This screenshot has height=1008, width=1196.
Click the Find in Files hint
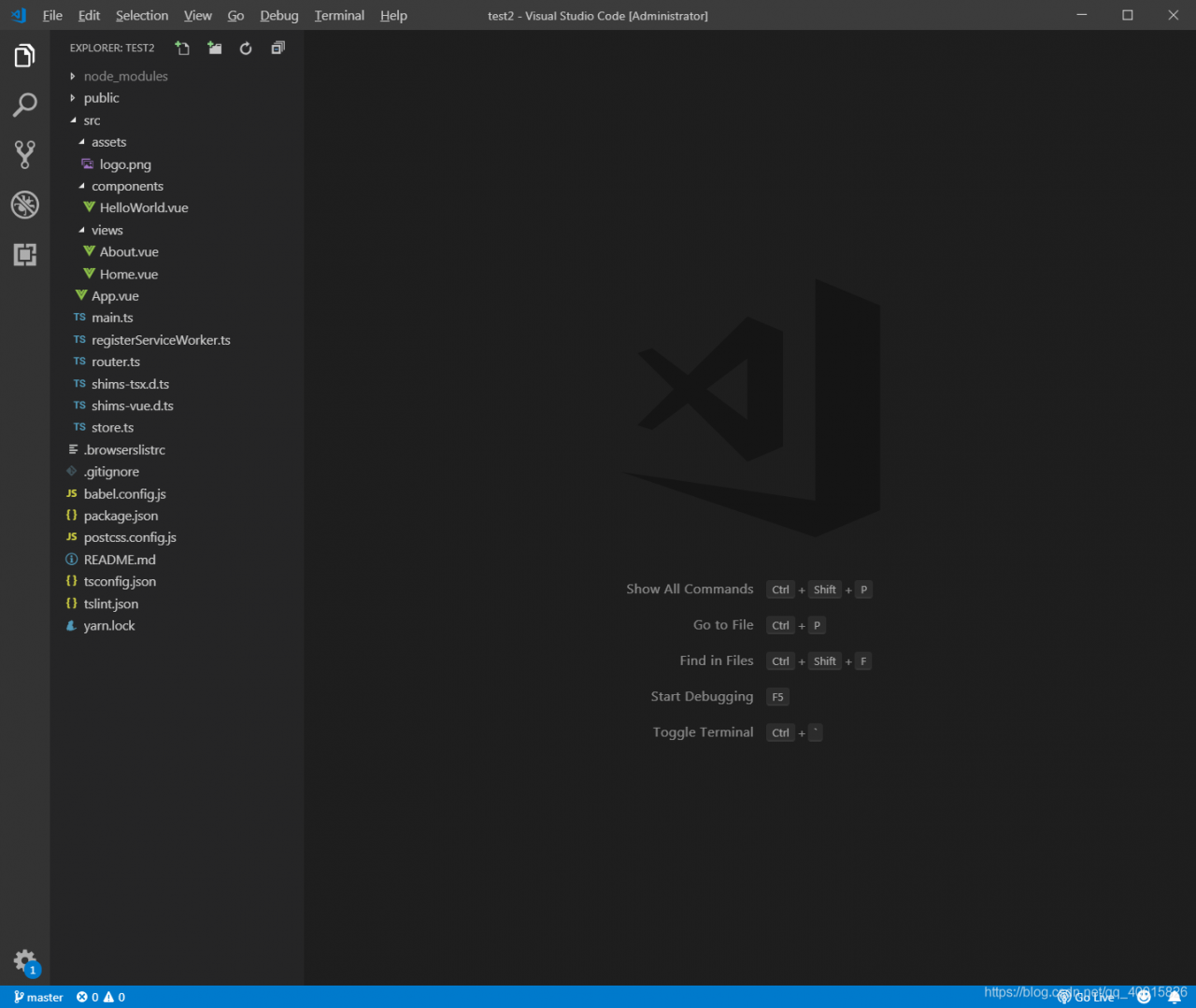tap(717, 660)
